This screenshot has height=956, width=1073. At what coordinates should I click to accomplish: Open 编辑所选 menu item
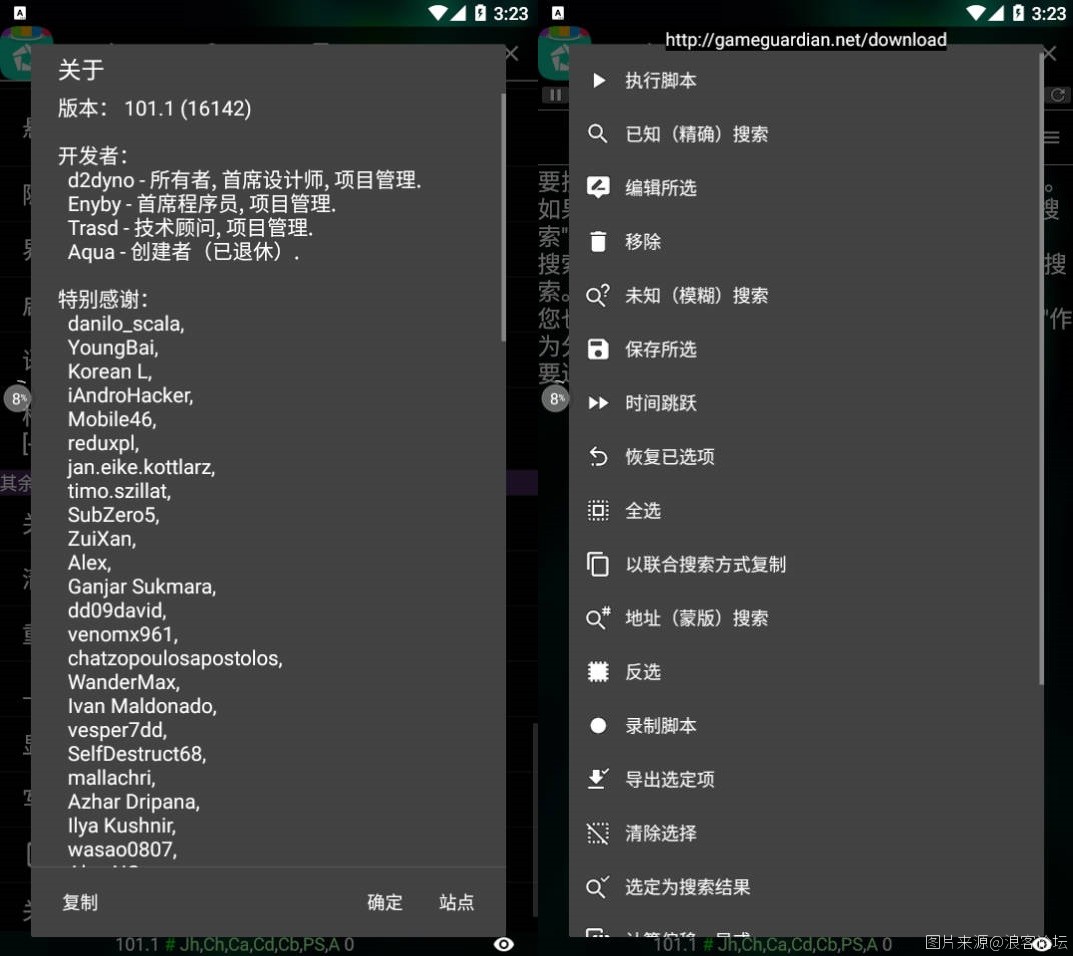click(805, 188)
